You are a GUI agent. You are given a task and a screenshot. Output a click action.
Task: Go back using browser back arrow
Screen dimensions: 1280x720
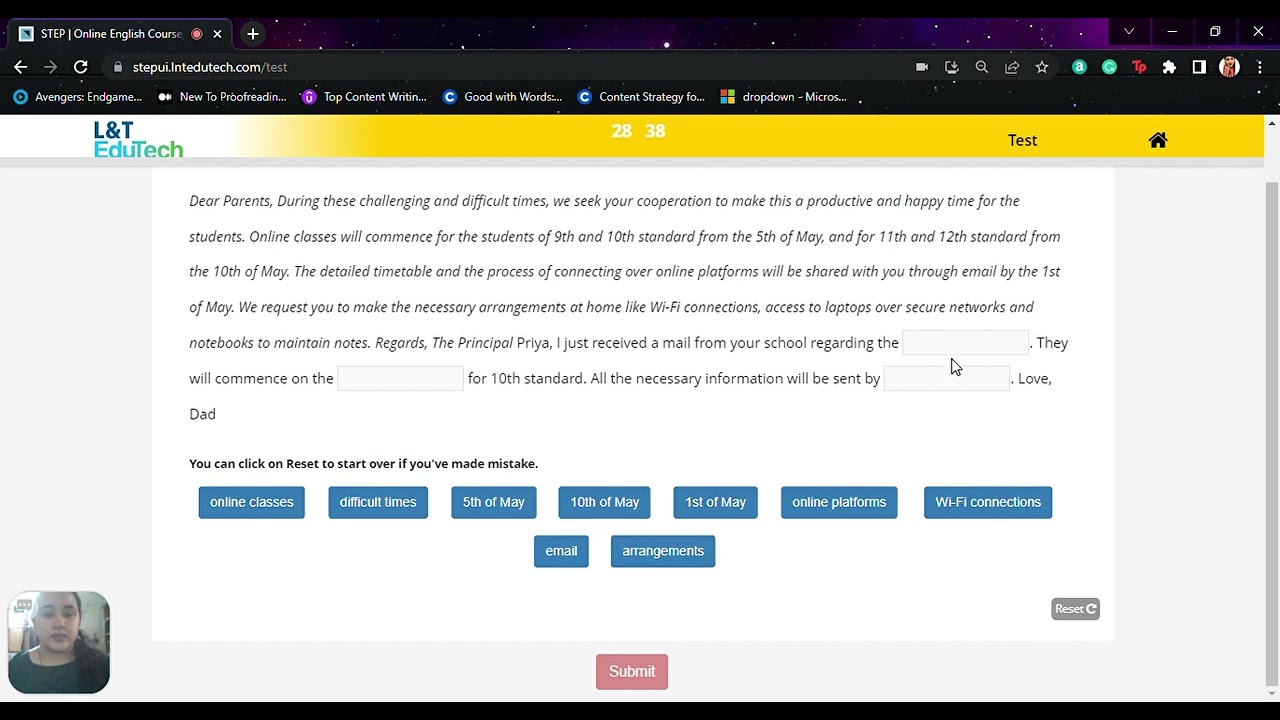pos(20,67)
